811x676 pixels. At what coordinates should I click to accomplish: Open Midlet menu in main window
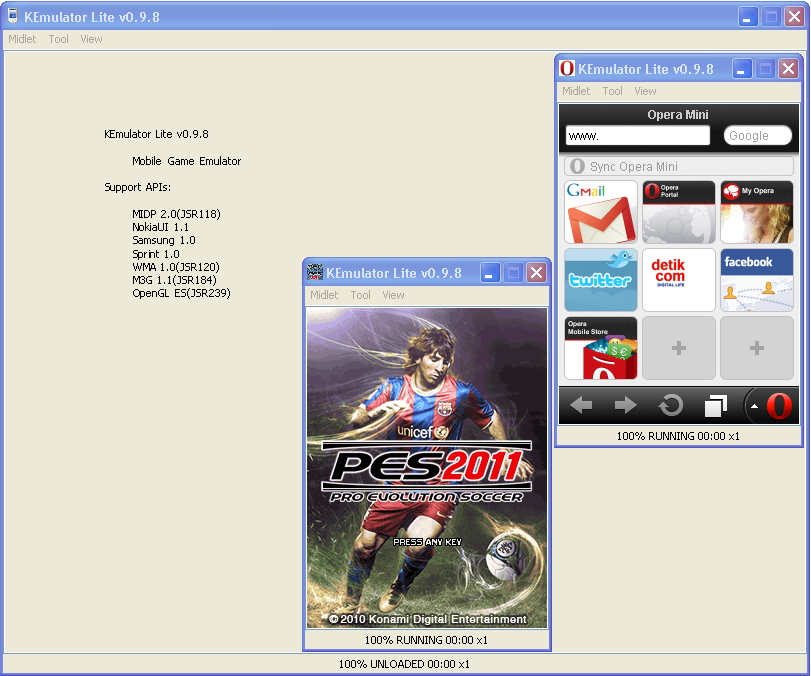(x=22, y=39)
